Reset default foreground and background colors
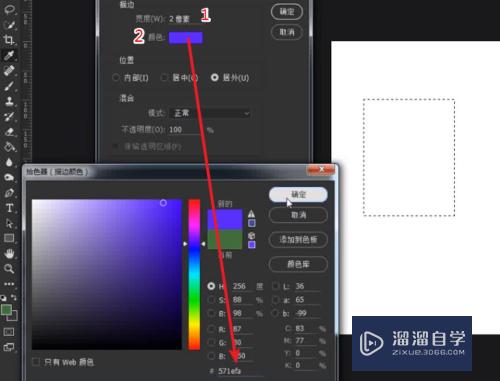 pos(3,297)
